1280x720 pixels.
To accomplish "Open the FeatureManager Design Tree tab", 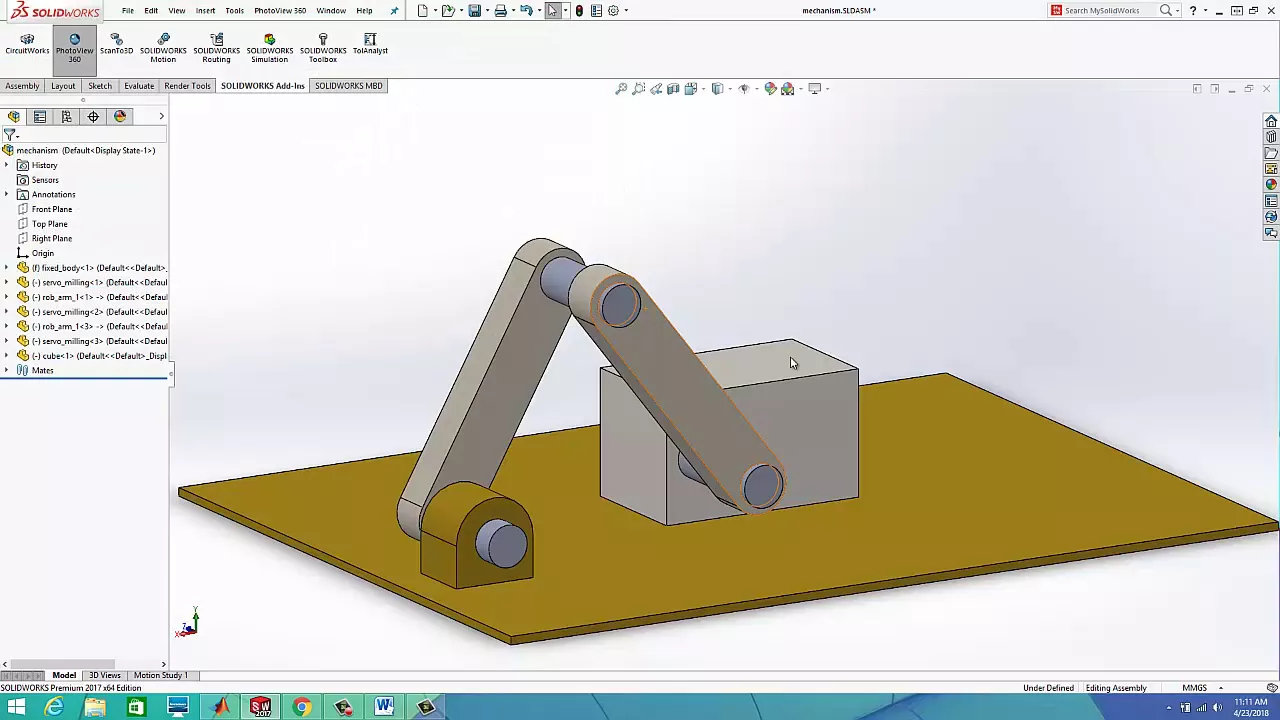I will 14,117.
